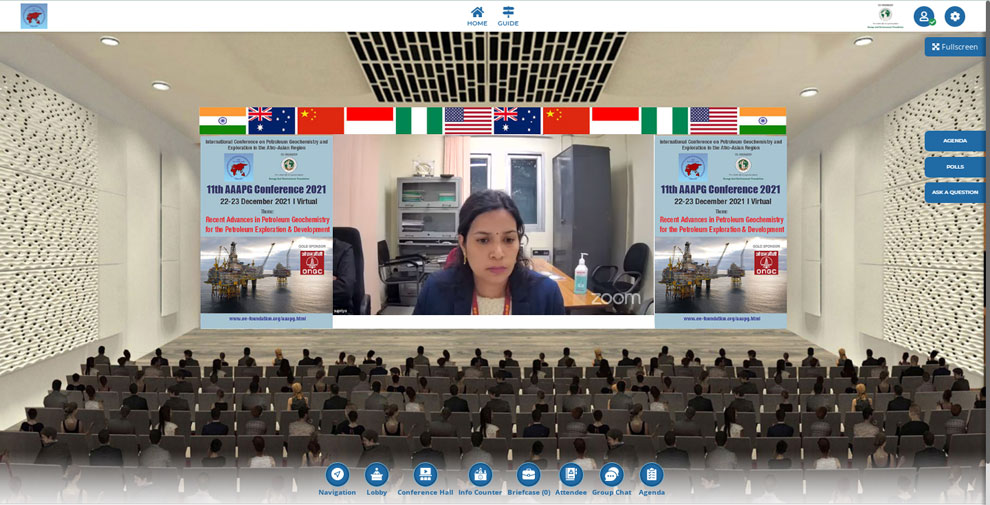Click the speaker video feed
Screen dimensions: 990x505
(494, 225)
